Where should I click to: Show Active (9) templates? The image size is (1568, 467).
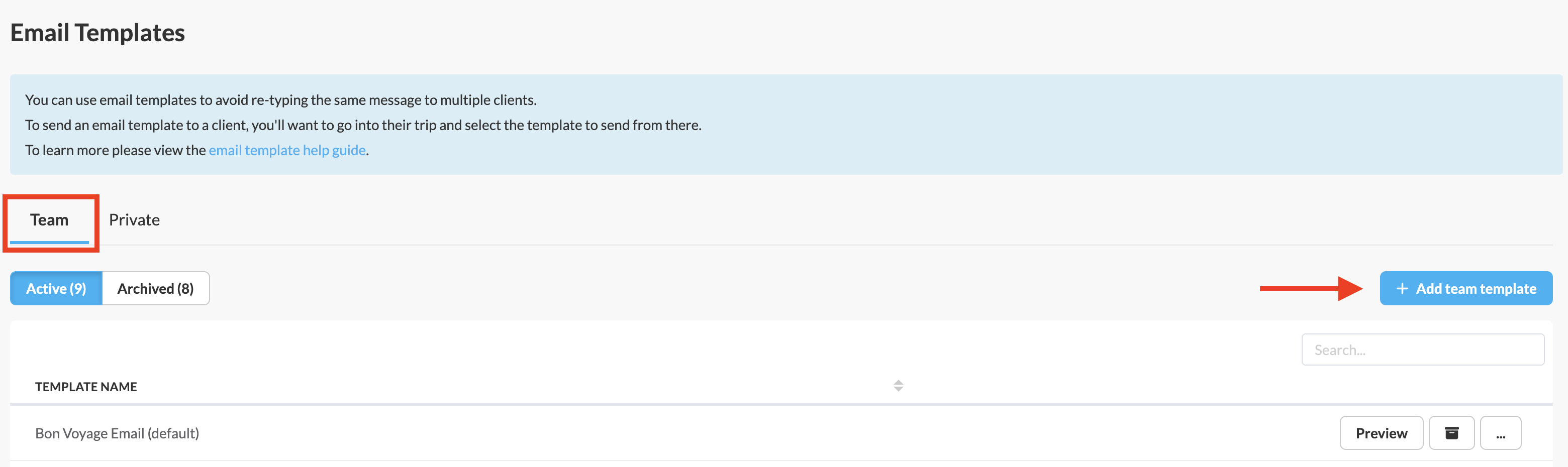56,288
